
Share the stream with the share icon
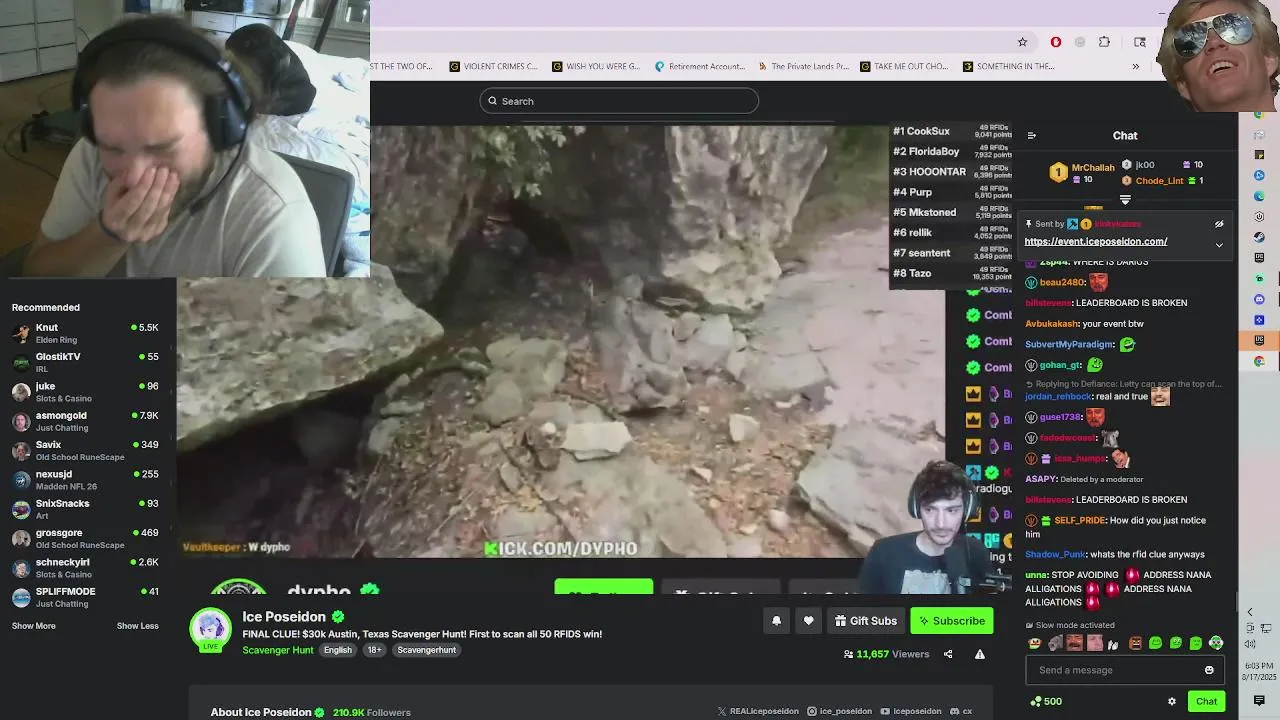(x=948, y=654)
